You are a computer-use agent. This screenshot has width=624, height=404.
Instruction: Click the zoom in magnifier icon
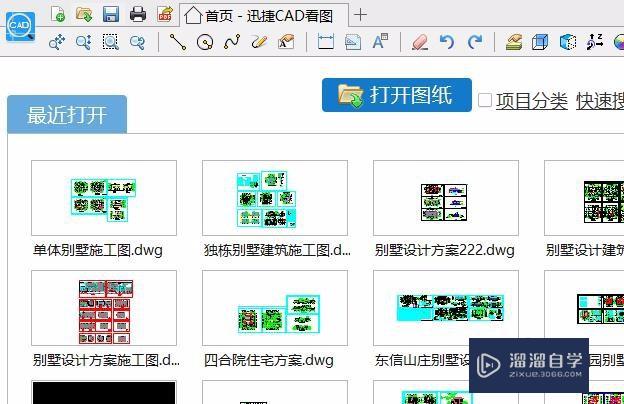pyautogui.click(x=84, y=42)
